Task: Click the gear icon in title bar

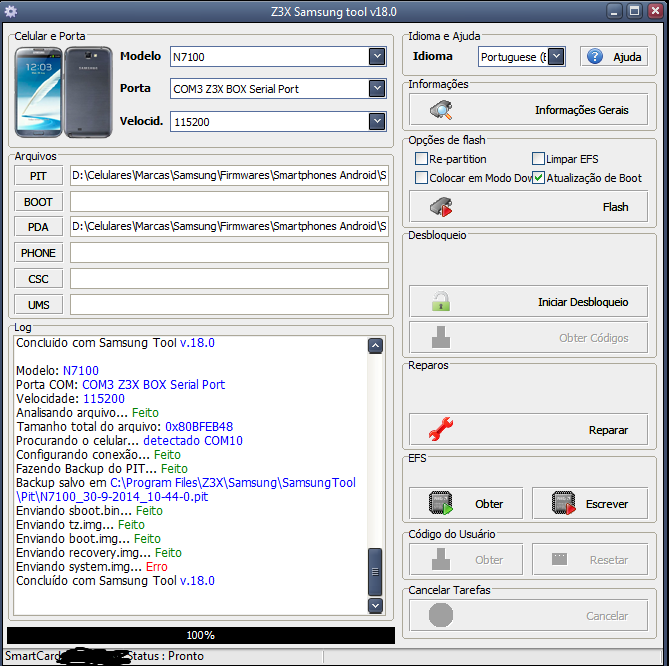Action: (11, 11)
